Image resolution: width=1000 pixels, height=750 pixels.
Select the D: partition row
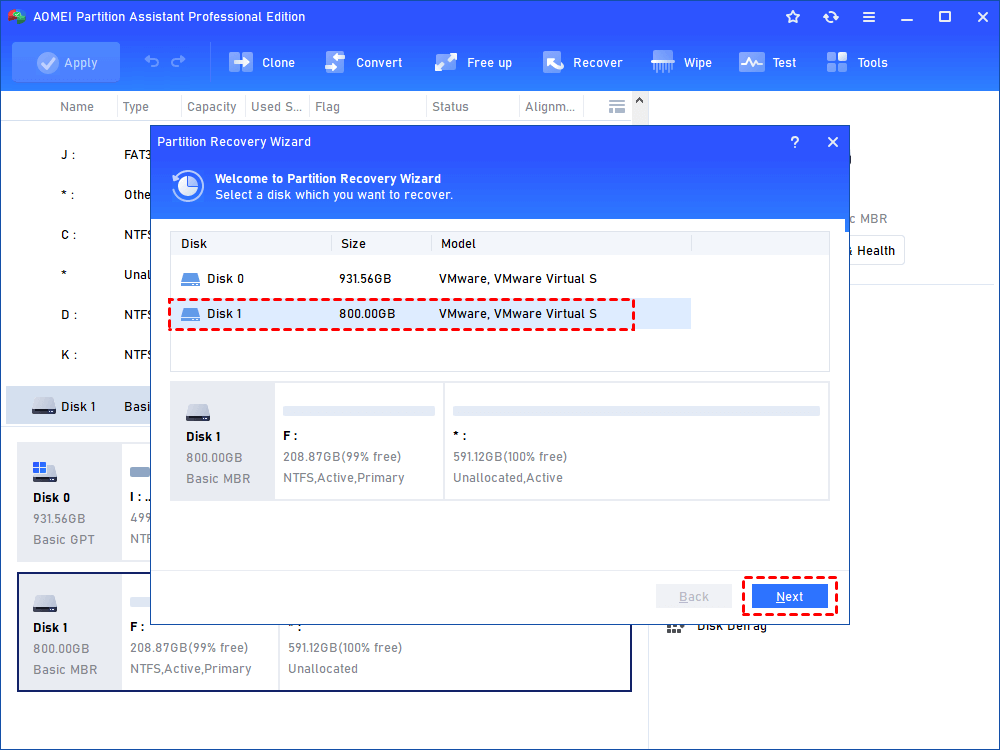(x=78, y=314)
